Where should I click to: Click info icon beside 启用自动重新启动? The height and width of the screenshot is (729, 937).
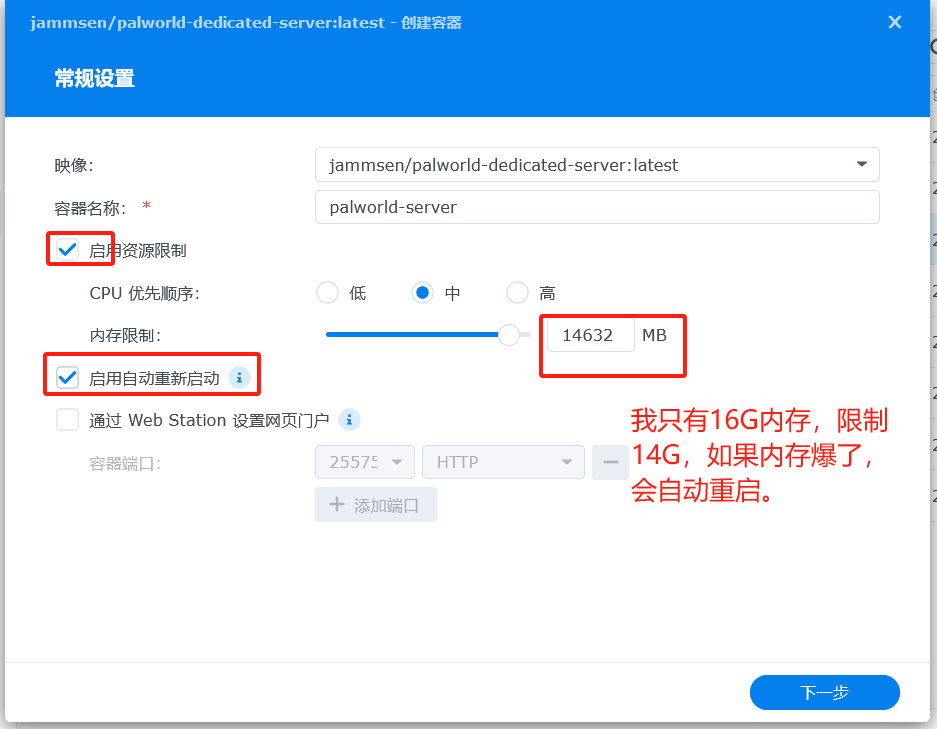238,378
